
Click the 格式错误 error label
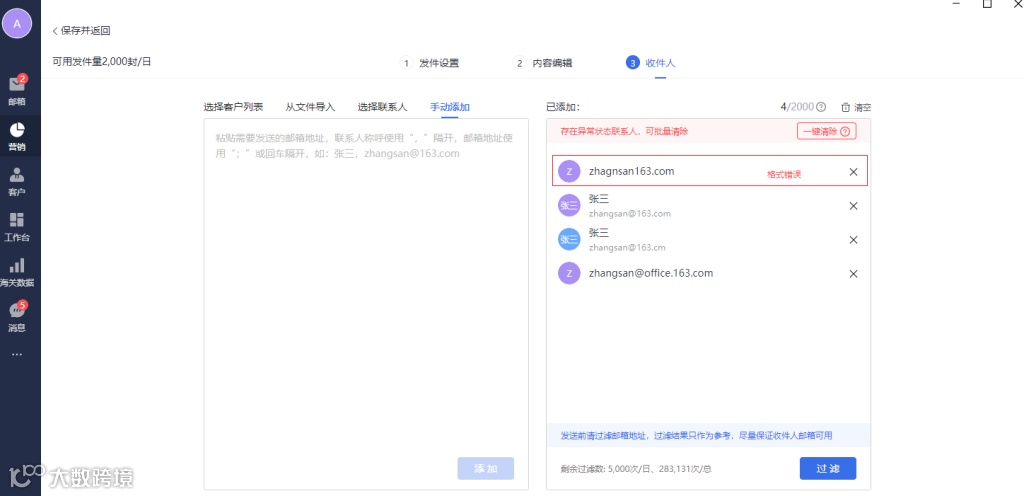784,174
